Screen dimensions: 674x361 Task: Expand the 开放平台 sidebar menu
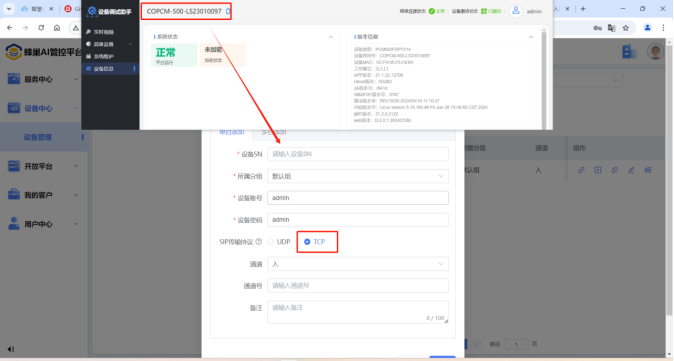(43, 166)
